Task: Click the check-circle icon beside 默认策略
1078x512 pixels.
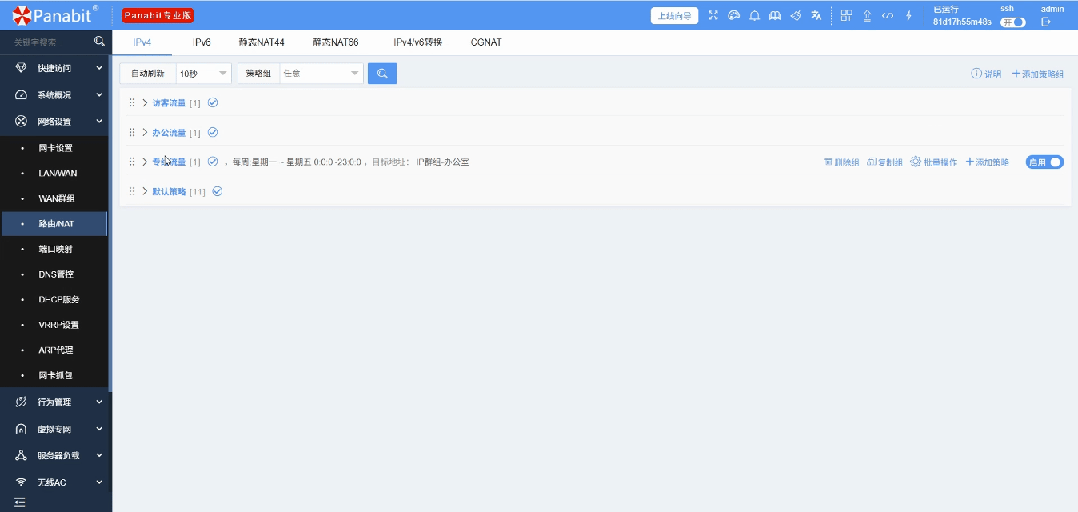Action: (x=217, y=191)
